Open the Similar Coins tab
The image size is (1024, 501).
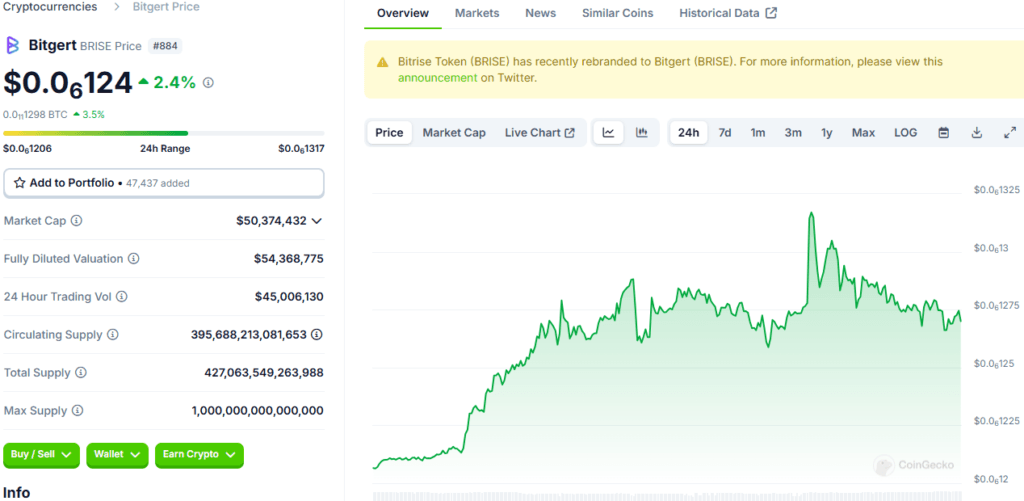(x=618, y=13)
